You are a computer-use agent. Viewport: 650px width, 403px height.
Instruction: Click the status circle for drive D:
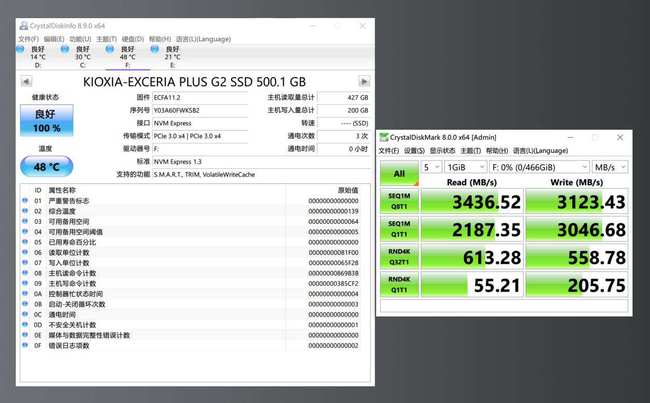click(x=20, y=49)
